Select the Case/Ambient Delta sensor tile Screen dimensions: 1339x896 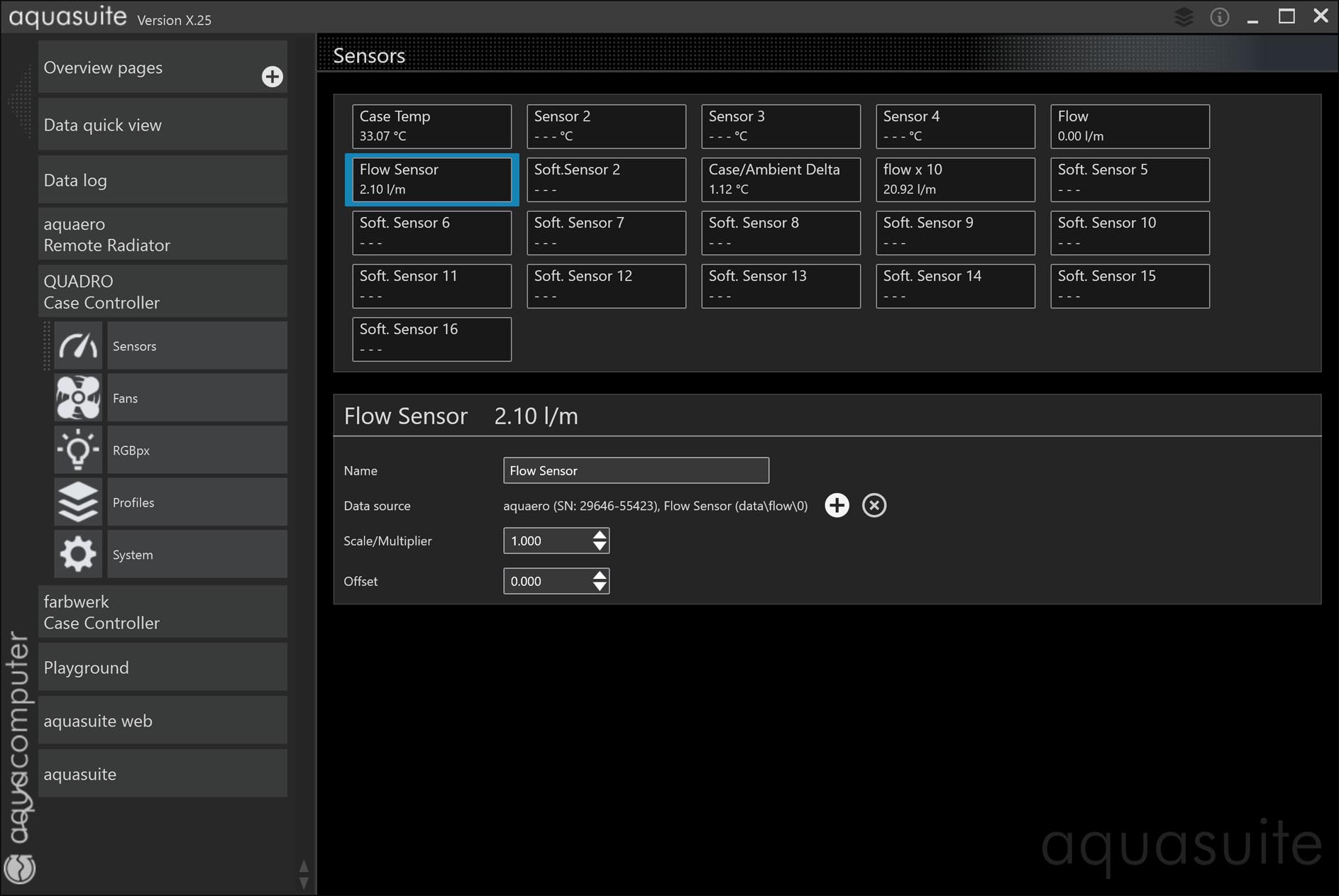click(x=781, y=179)
